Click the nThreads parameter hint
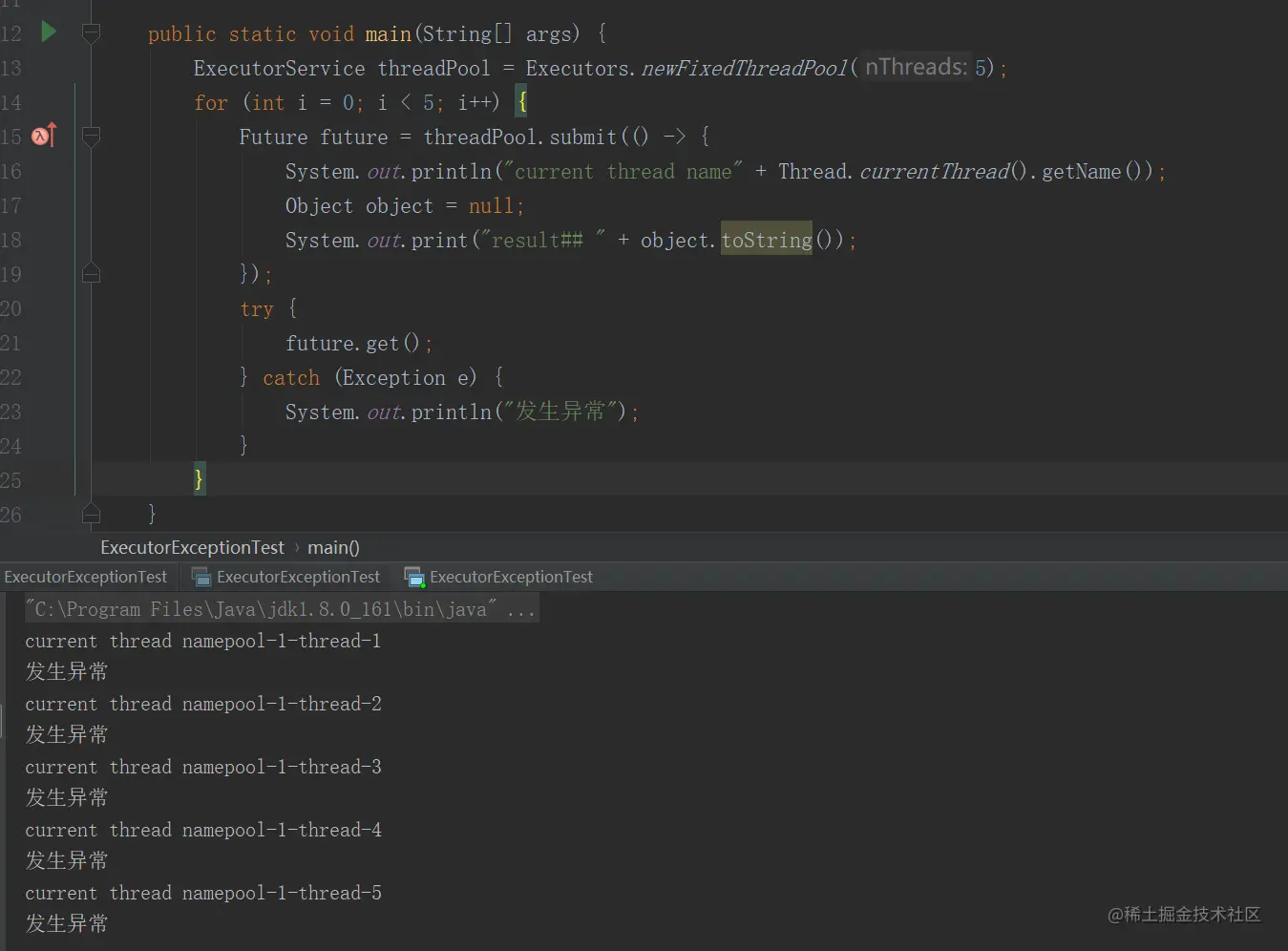 (x=916, y=67)
